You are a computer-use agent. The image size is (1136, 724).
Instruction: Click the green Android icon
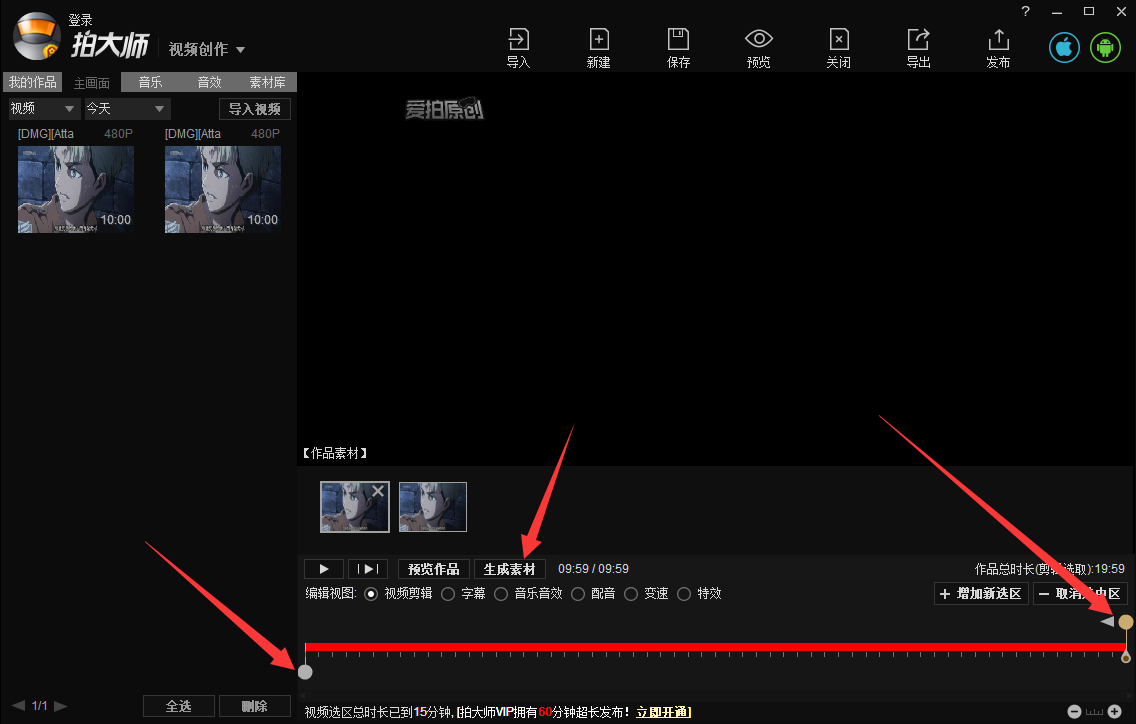click(1105, 46)
